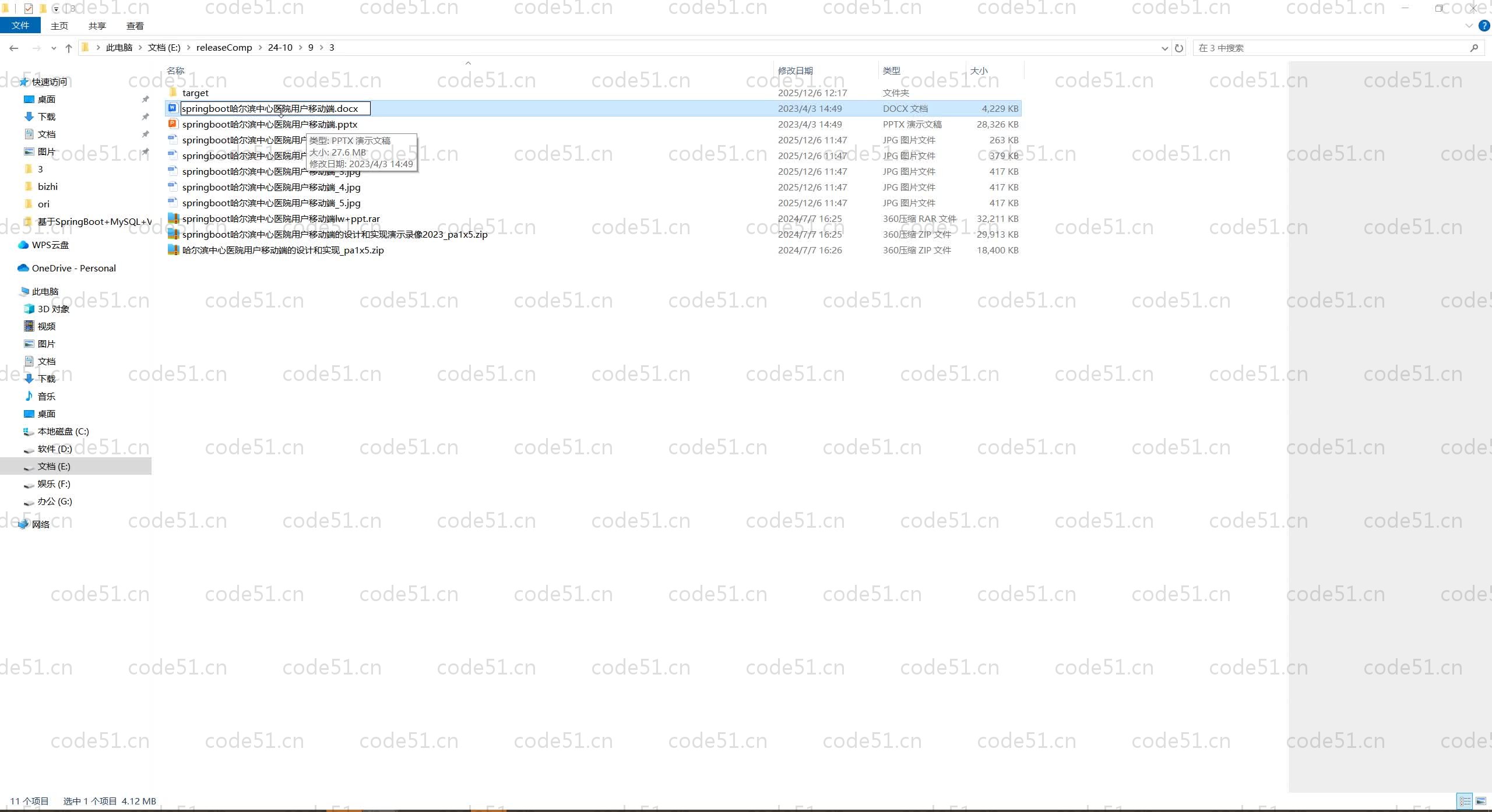Click the Up directory arrow
The height and width of the screenshot is (812, 1492).
pos(69,48)
